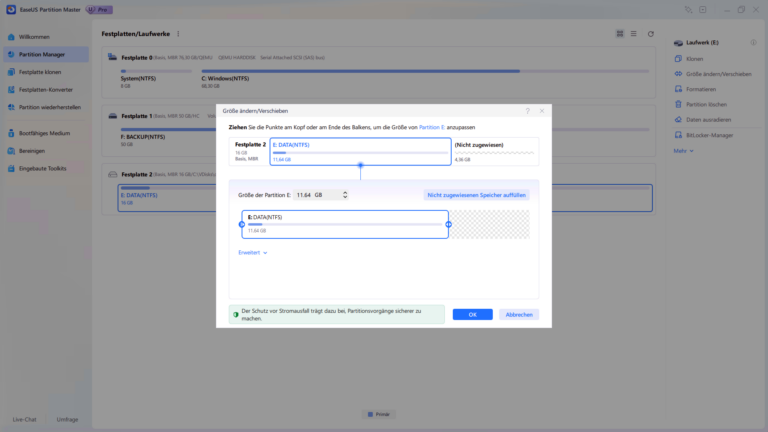This screenshot has width=768, height=432.
Task: Click the Primär legend at bottom
Action: [379, 414]
